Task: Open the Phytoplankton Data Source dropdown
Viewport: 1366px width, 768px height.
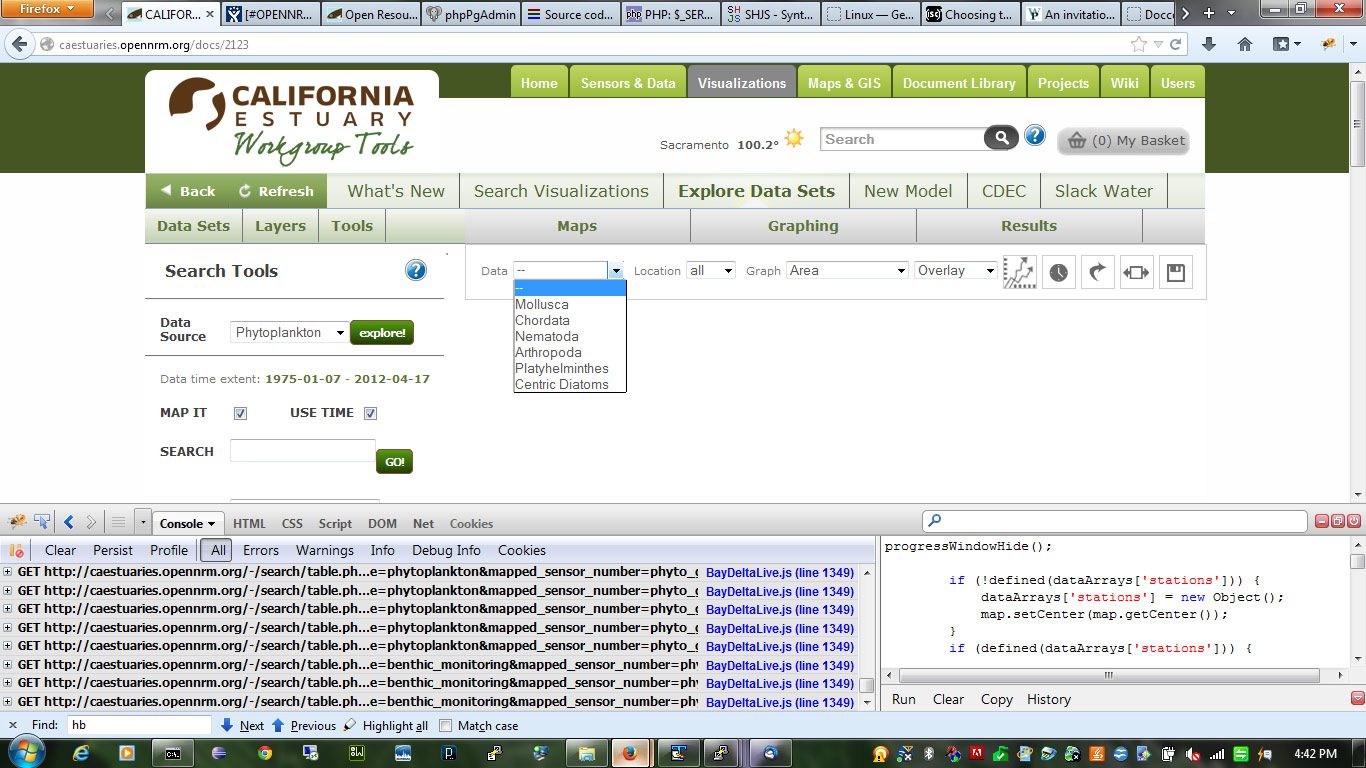Action: (x=289, y=333)
